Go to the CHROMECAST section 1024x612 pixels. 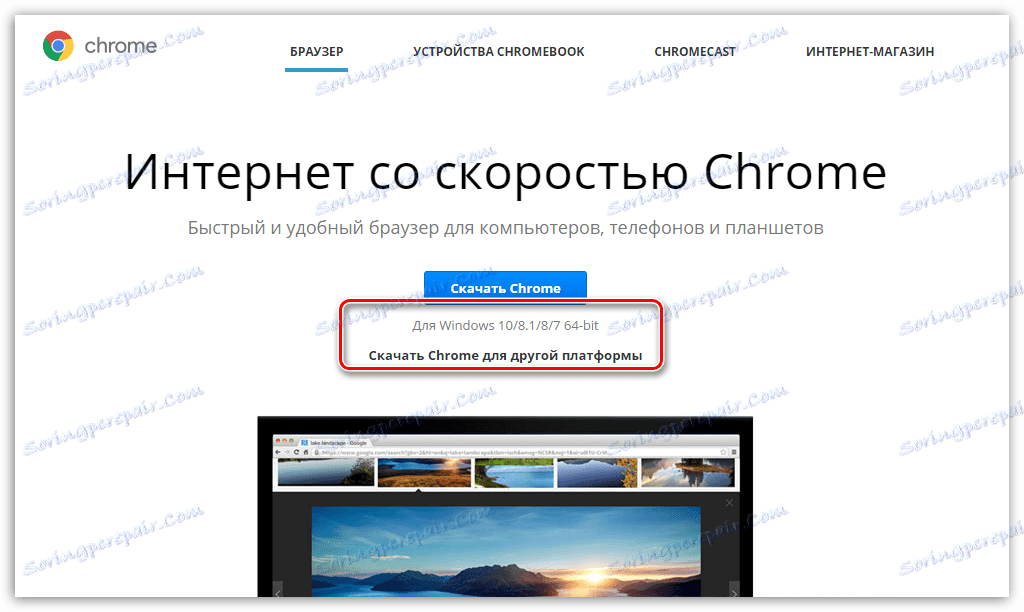(695, 52)
